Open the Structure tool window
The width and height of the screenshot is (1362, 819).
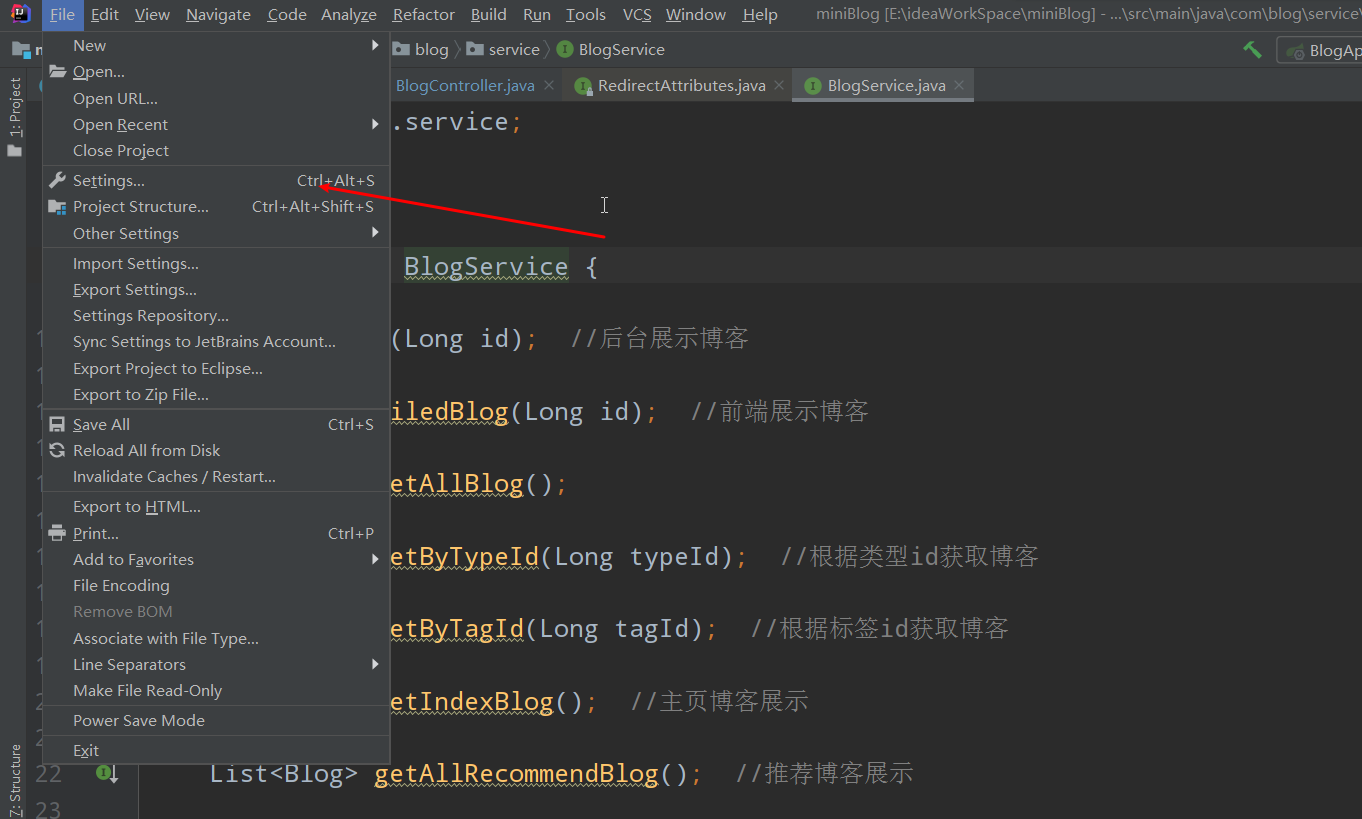[15, 780]
